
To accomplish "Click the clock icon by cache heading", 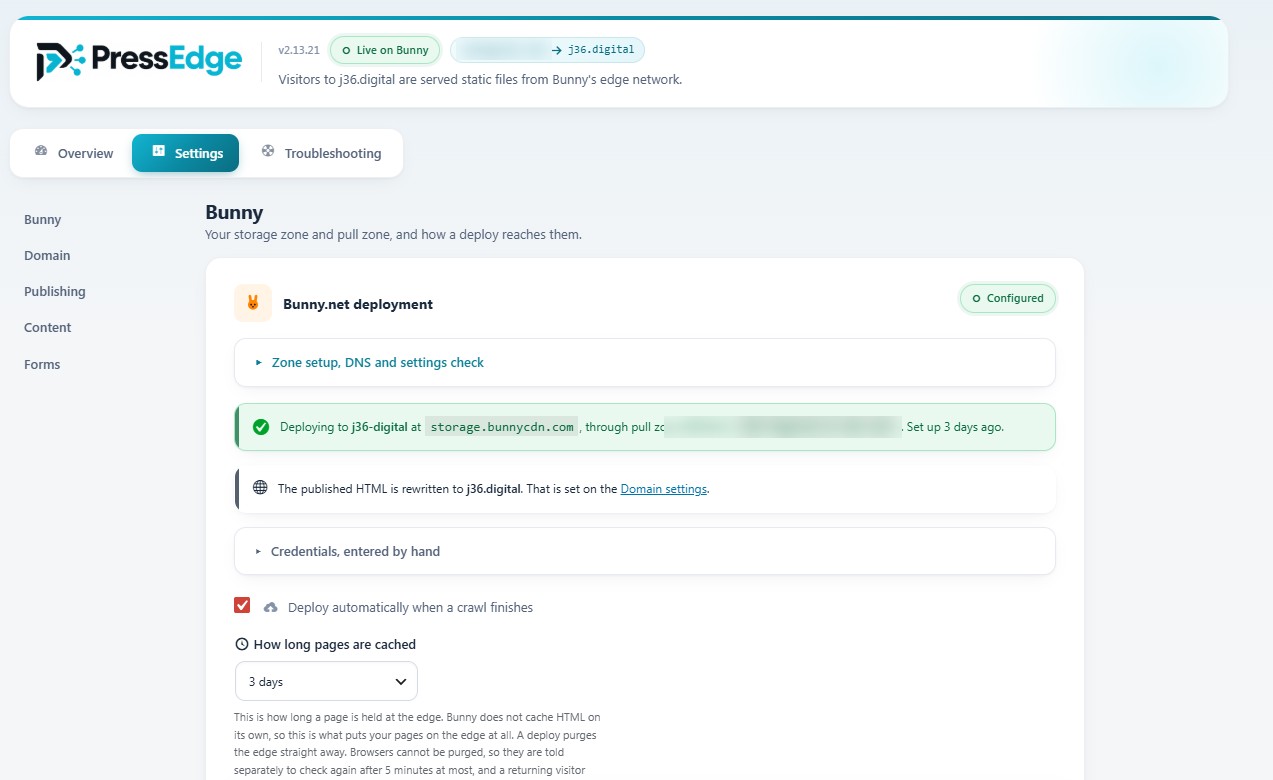I will pyautogui.click(x=241, y=644).
